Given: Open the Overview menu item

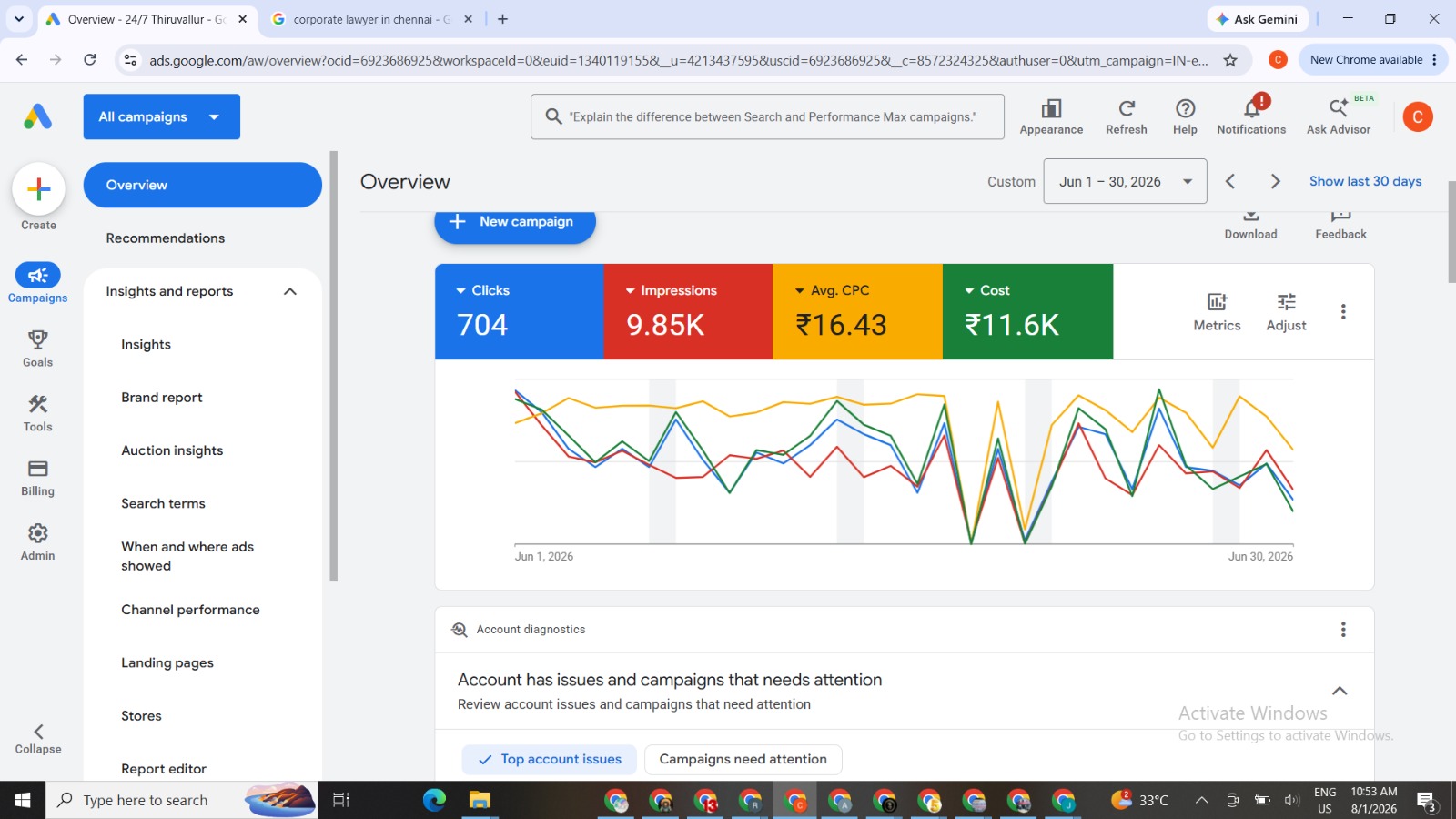Looking at the screenshot, I should tap(203, 185).
